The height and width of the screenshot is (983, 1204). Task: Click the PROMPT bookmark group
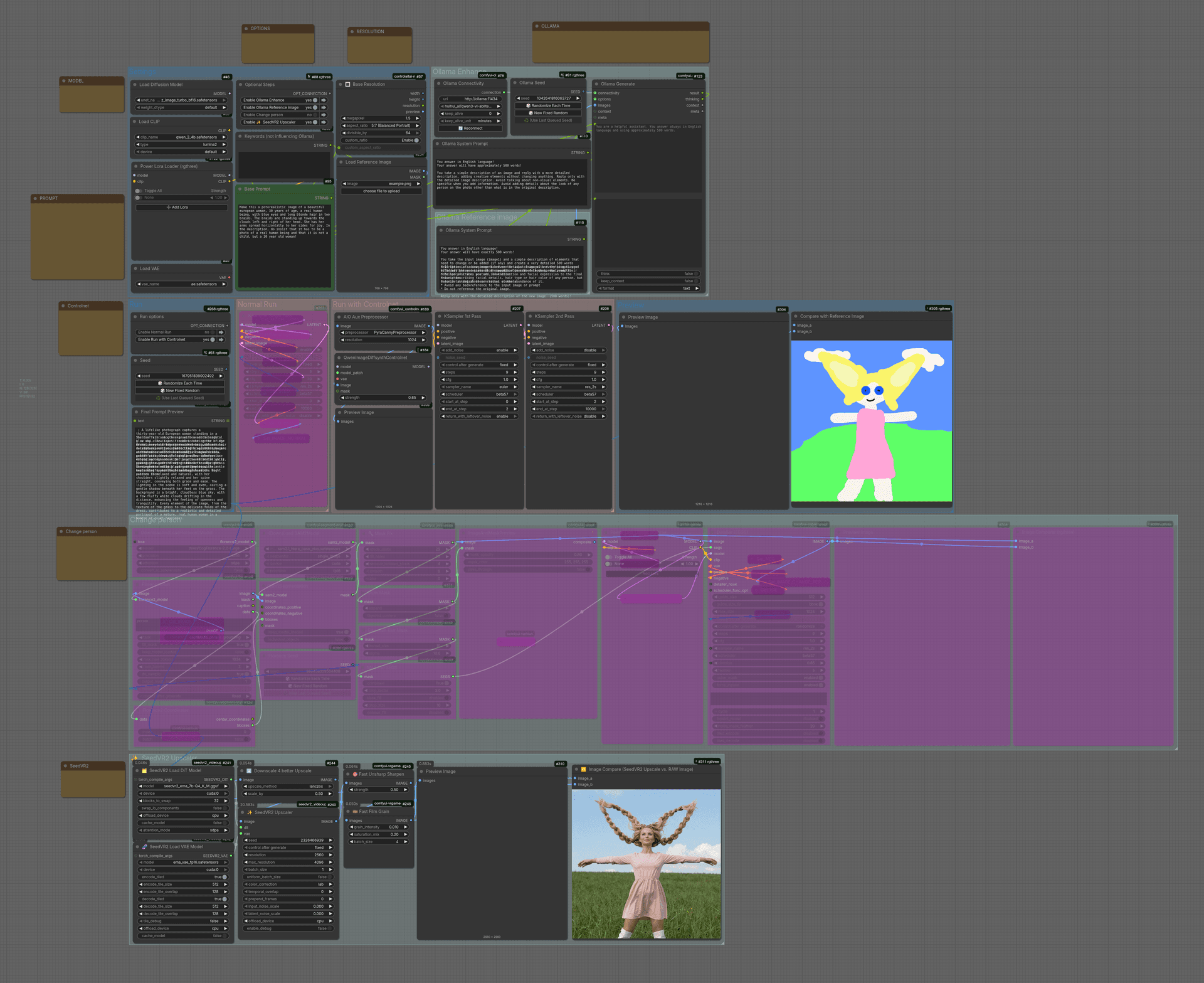point(78,236)
